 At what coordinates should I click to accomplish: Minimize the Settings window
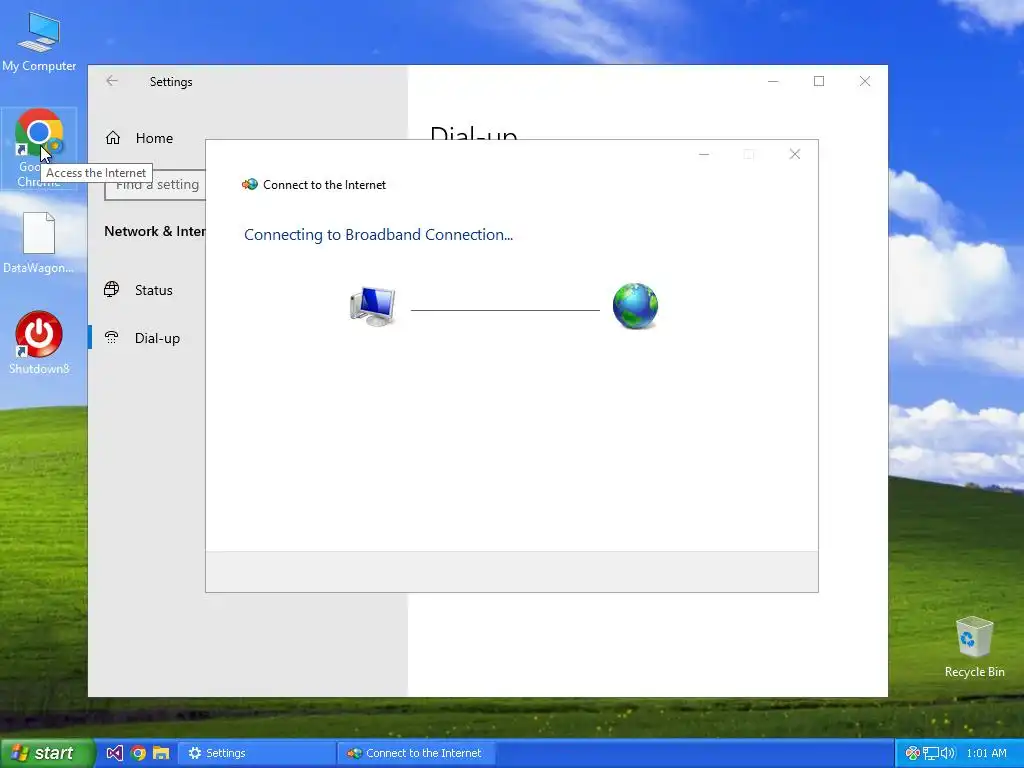point(773,81)
